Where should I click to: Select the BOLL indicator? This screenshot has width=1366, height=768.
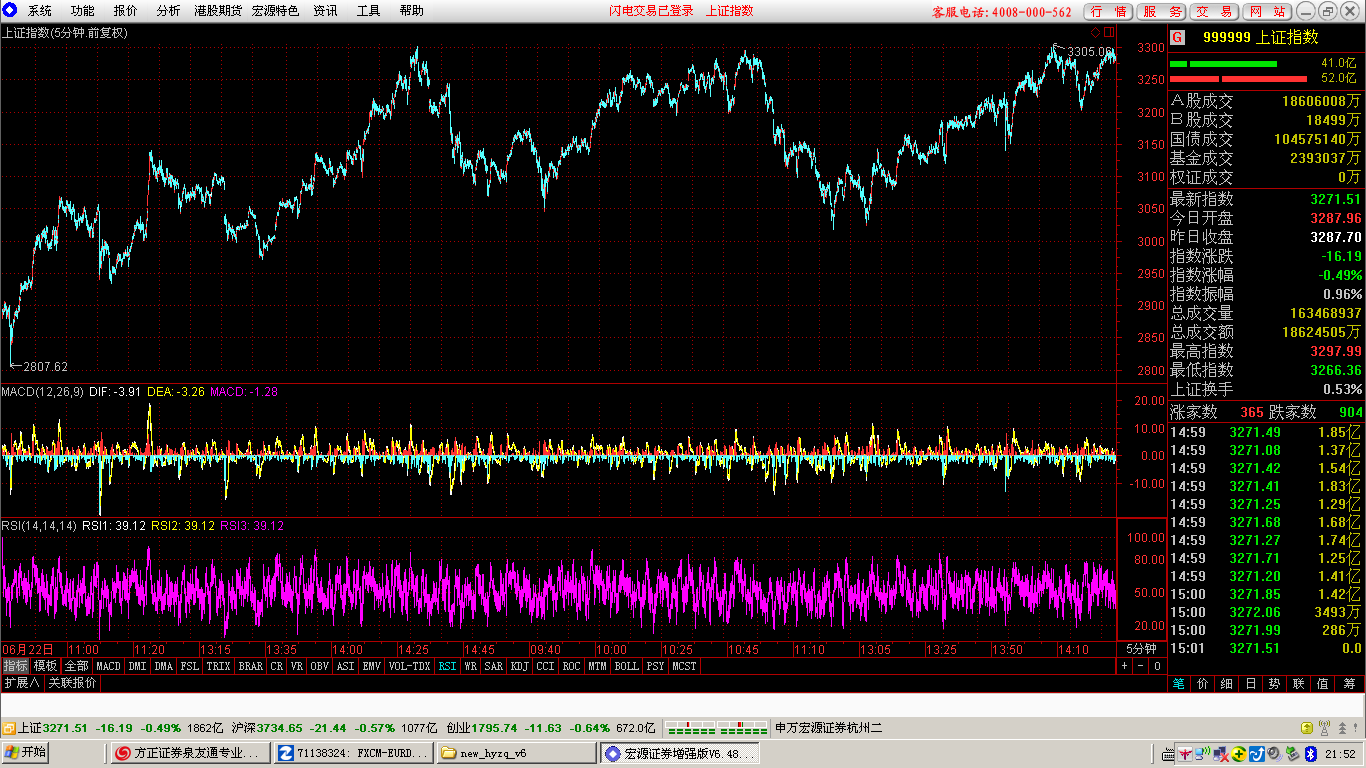[627, 665]
